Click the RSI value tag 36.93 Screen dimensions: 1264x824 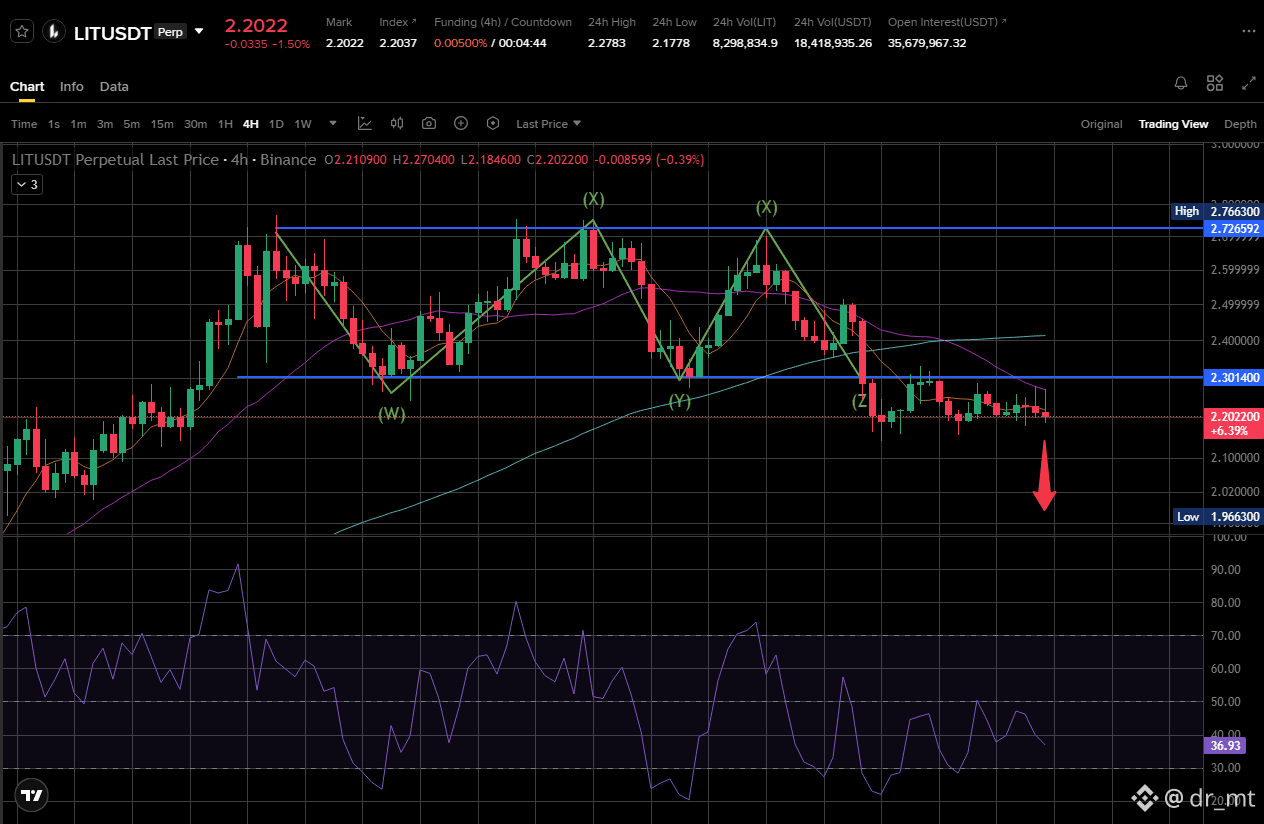[1225, 746]
